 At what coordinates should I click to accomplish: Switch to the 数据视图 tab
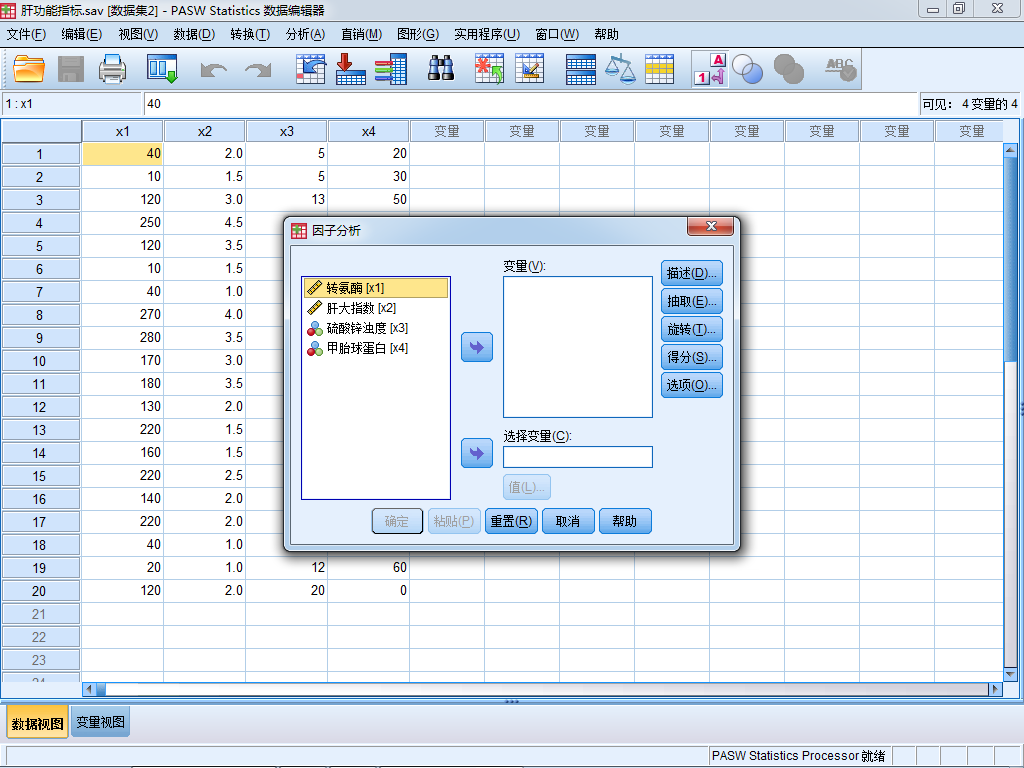(38, 724)
